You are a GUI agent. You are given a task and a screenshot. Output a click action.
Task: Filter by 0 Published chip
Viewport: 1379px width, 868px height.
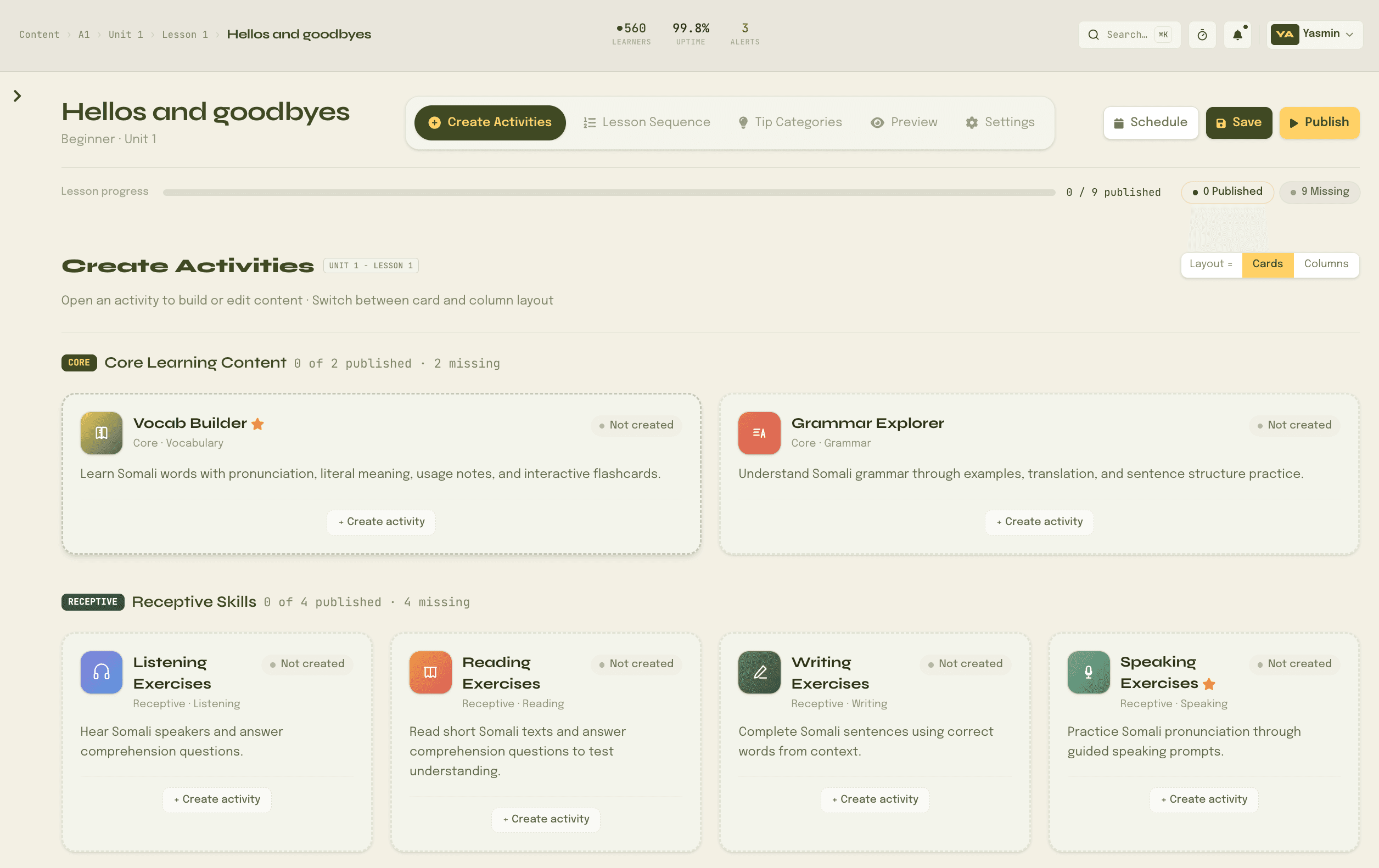[x=1227, y=191]
